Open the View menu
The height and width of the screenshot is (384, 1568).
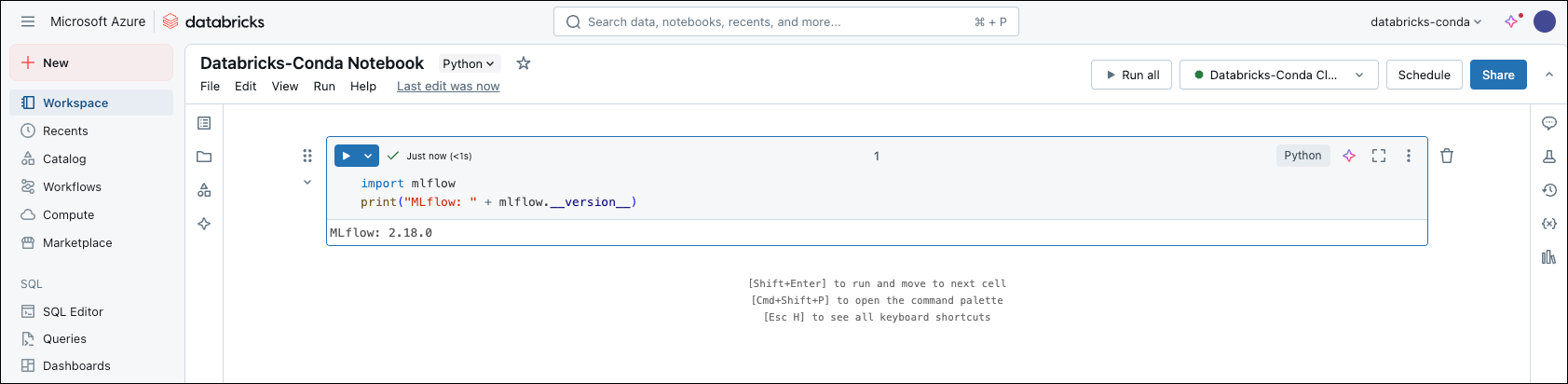click(285, 86)
